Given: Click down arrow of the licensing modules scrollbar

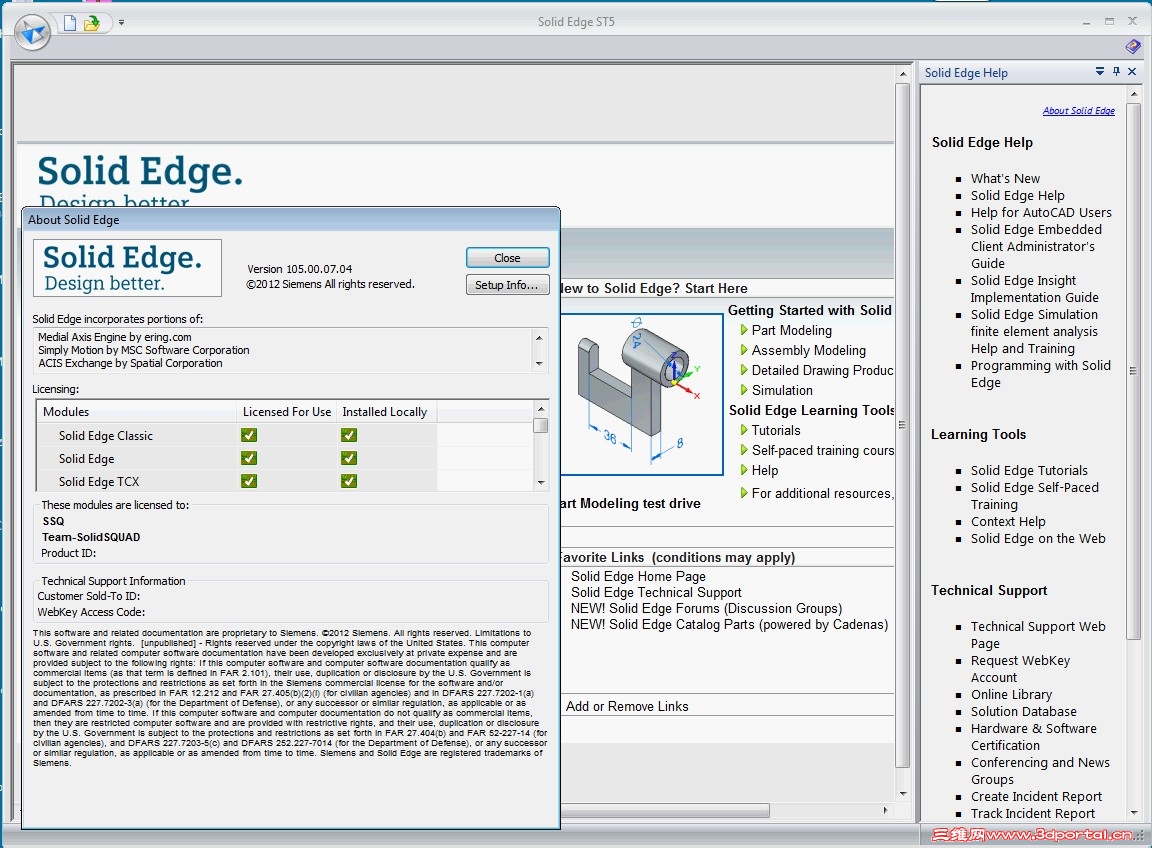Looking at the screenshot, I should (541, 483).
